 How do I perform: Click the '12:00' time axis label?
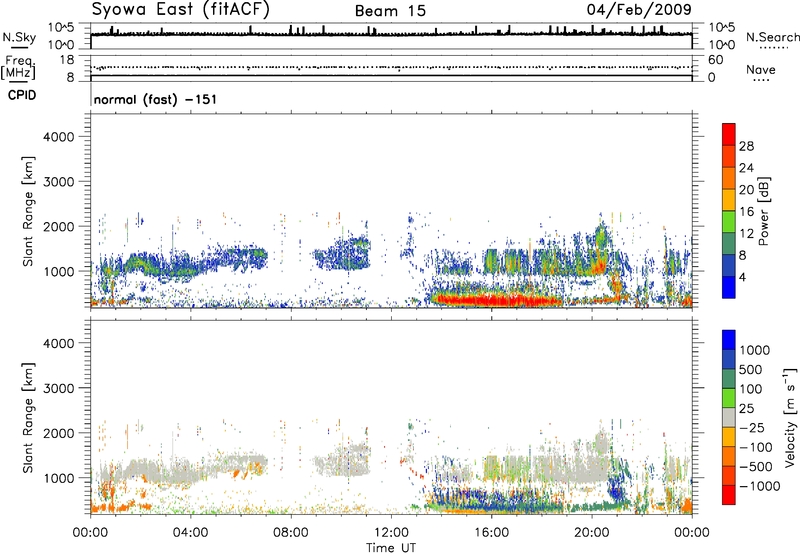coord(391,533)
